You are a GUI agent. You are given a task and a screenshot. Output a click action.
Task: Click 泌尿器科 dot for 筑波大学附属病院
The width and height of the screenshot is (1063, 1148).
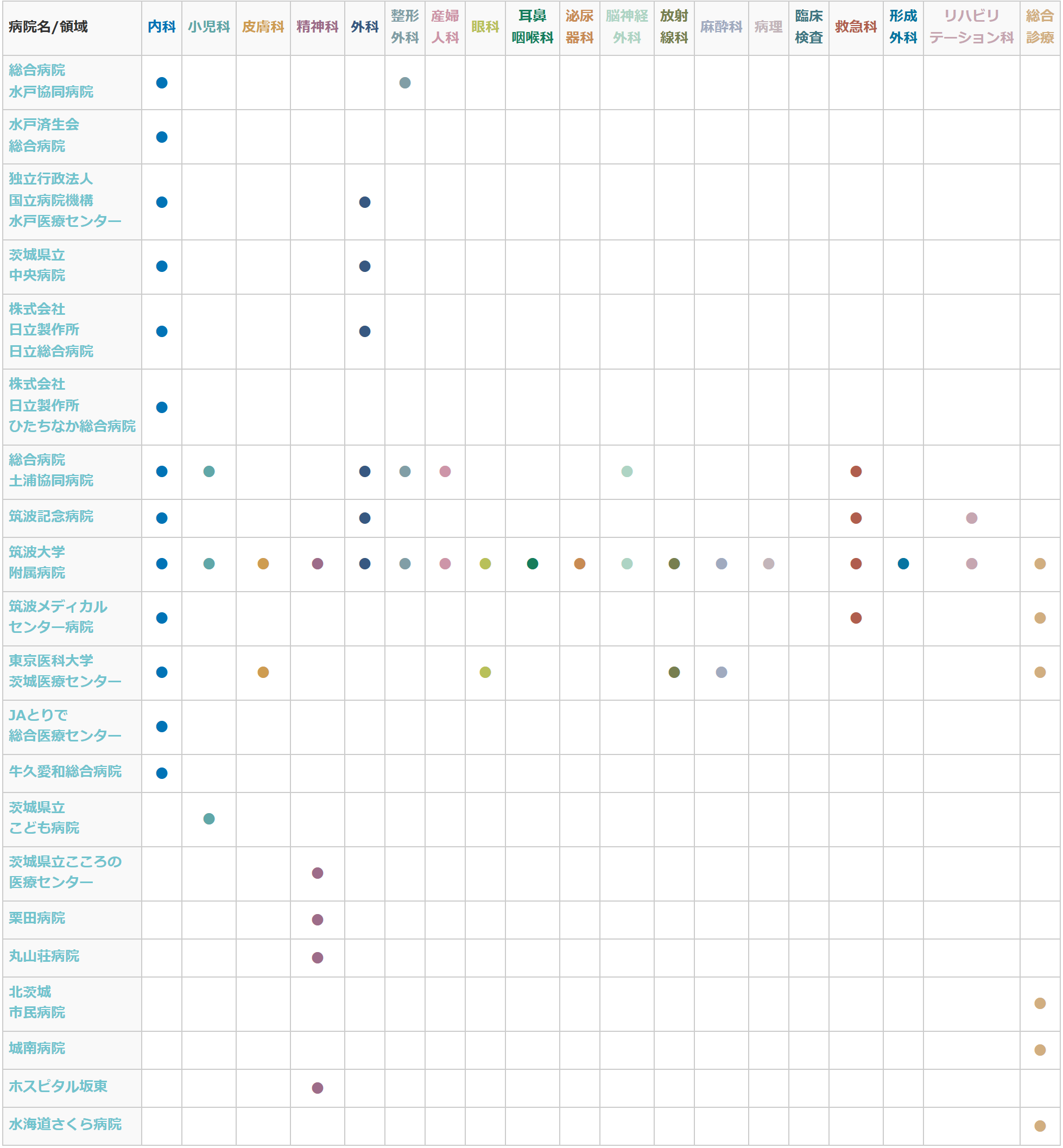click(580, 563)
